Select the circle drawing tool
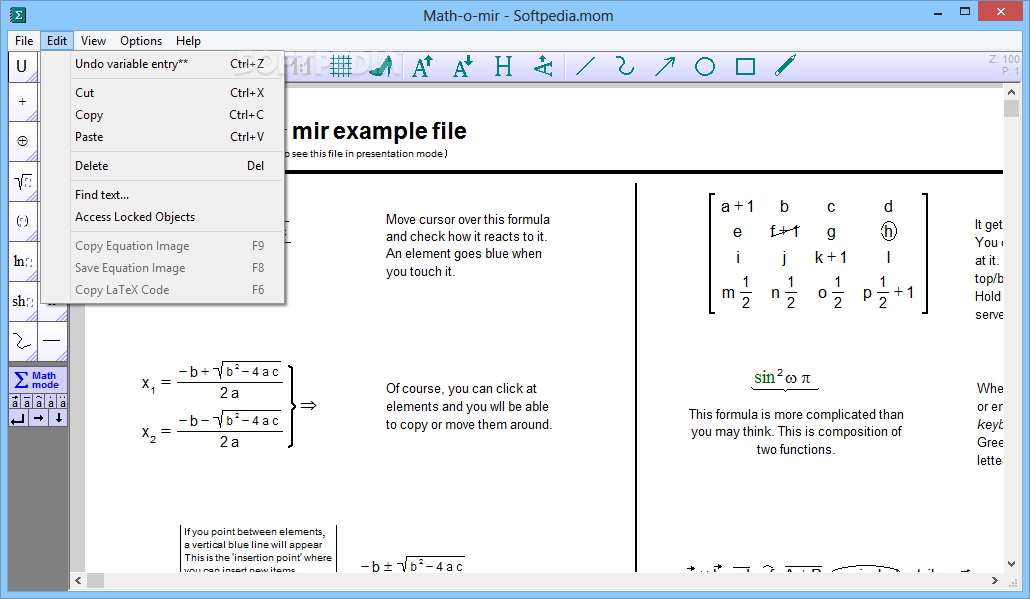1030x599 pixels. tap(705, 66)
